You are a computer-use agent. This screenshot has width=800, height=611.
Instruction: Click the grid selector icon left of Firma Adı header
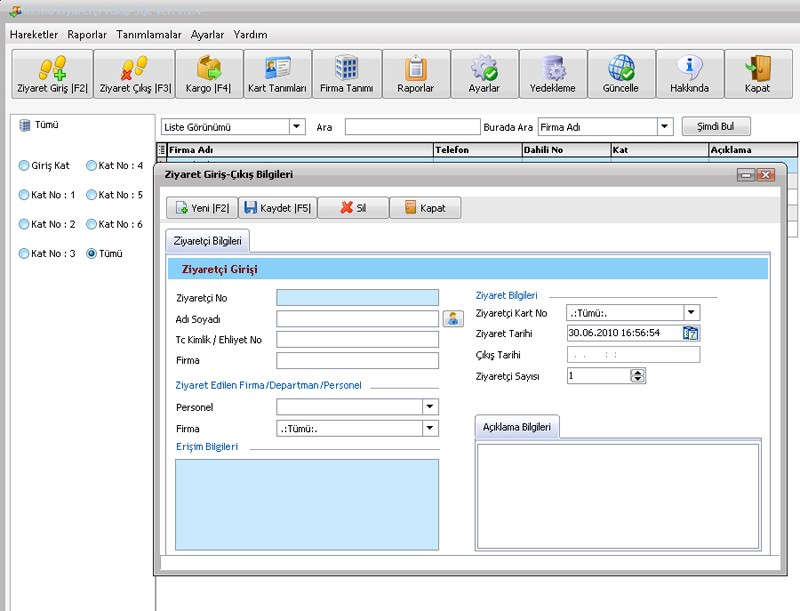click(162, 149)
